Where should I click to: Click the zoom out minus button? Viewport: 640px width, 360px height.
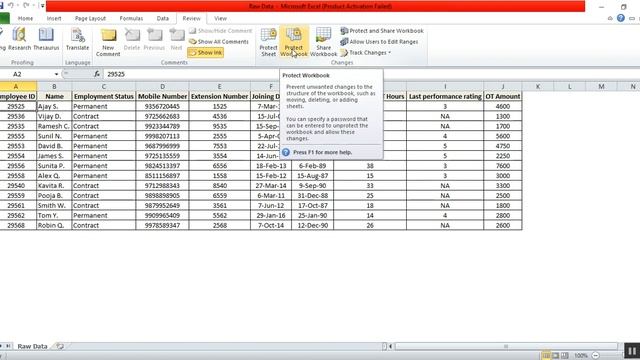(596, 356)
